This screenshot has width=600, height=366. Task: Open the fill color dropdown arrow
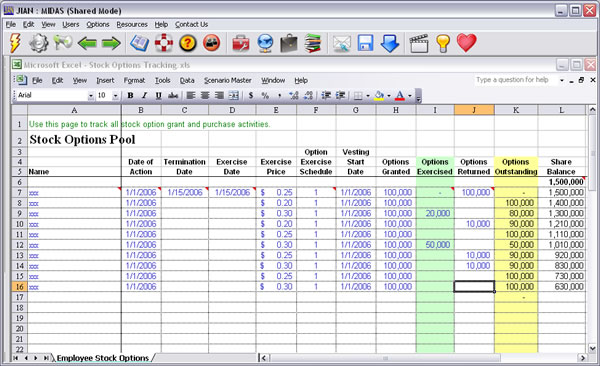389,96
